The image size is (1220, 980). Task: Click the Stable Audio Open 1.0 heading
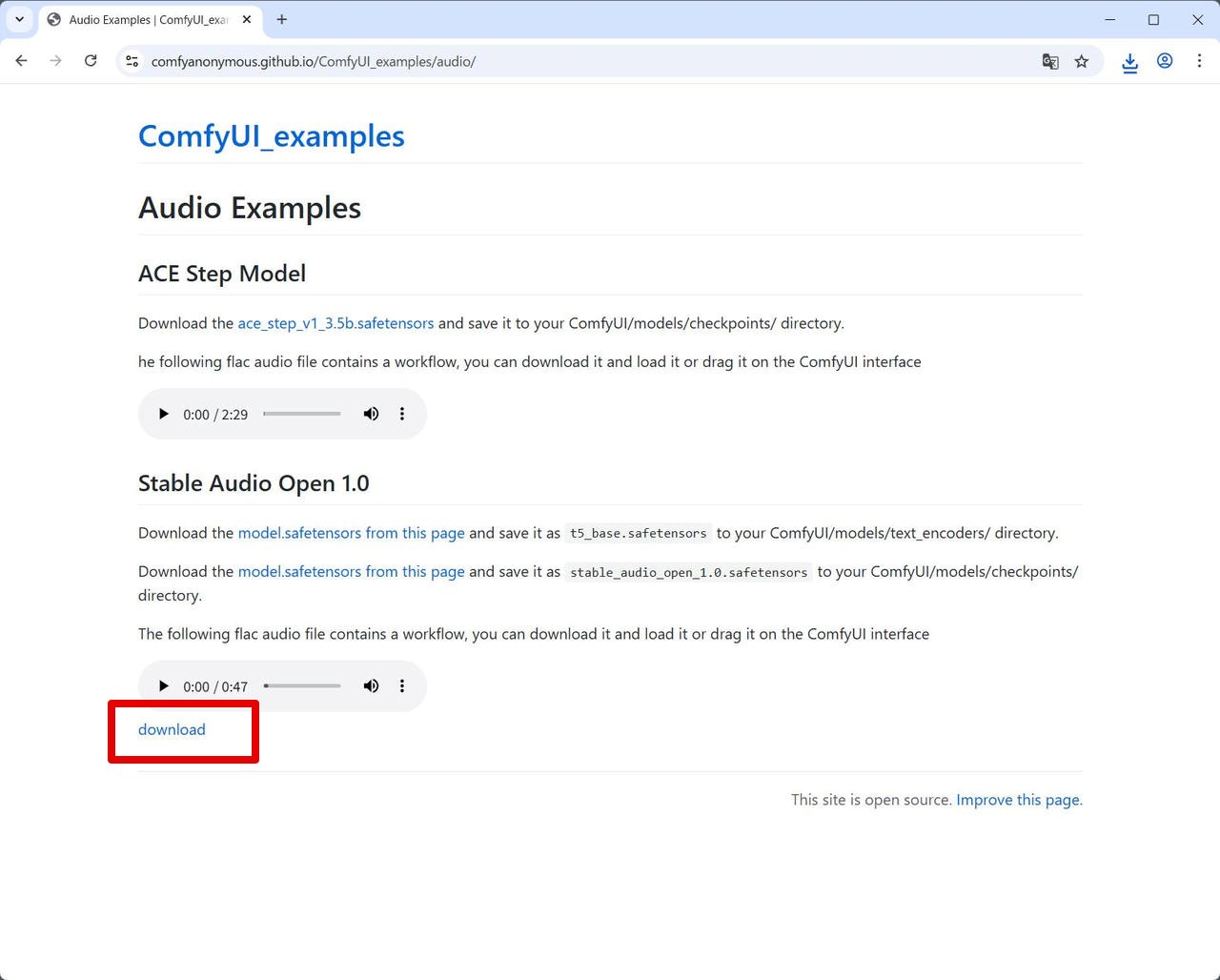pyautogui.click(x=254, y=483)
